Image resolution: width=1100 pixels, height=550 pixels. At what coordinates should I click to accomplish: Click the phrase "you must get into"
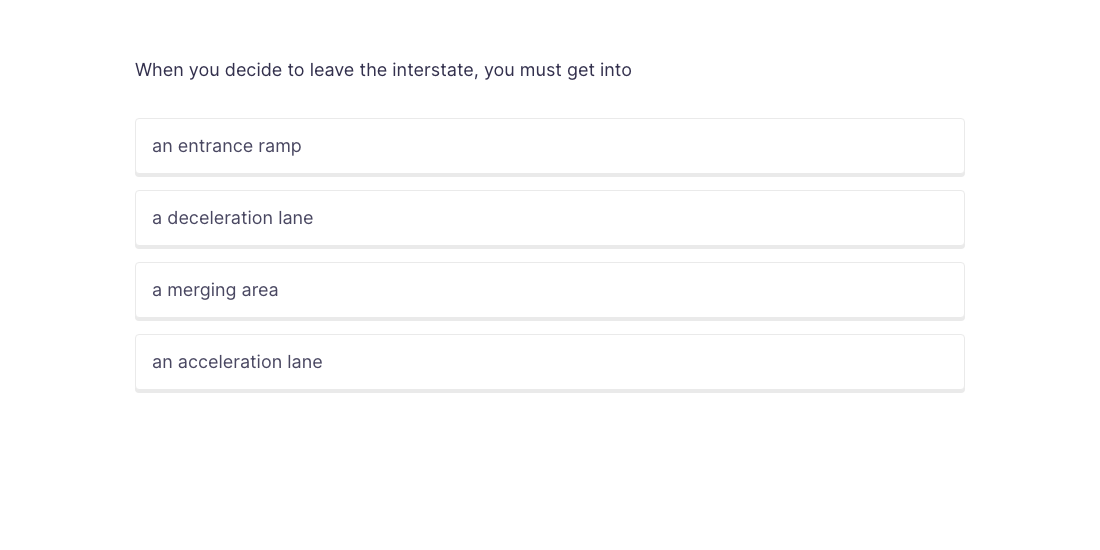558,70
